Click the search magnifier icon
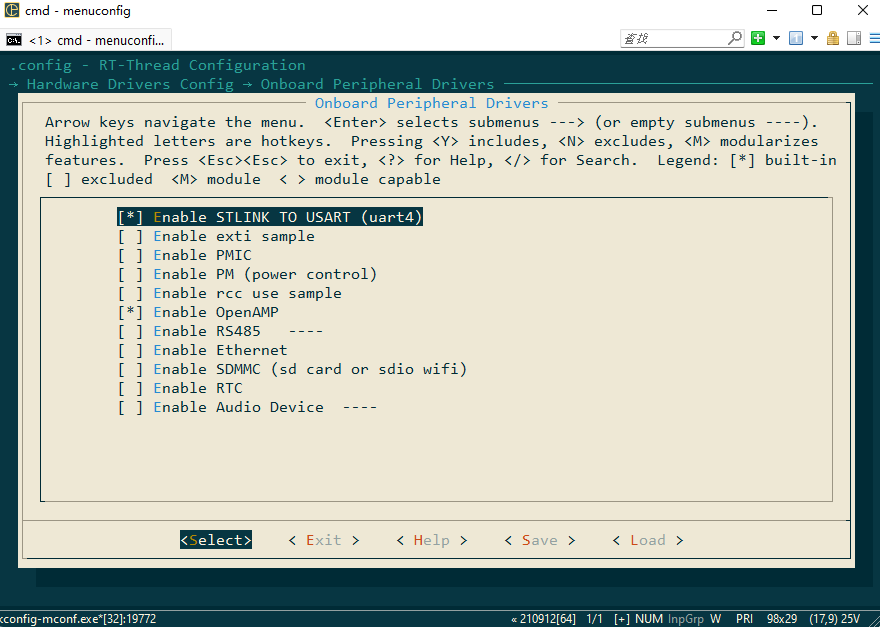The width and height of the screenshot is (880, 627). click(735, 39)
